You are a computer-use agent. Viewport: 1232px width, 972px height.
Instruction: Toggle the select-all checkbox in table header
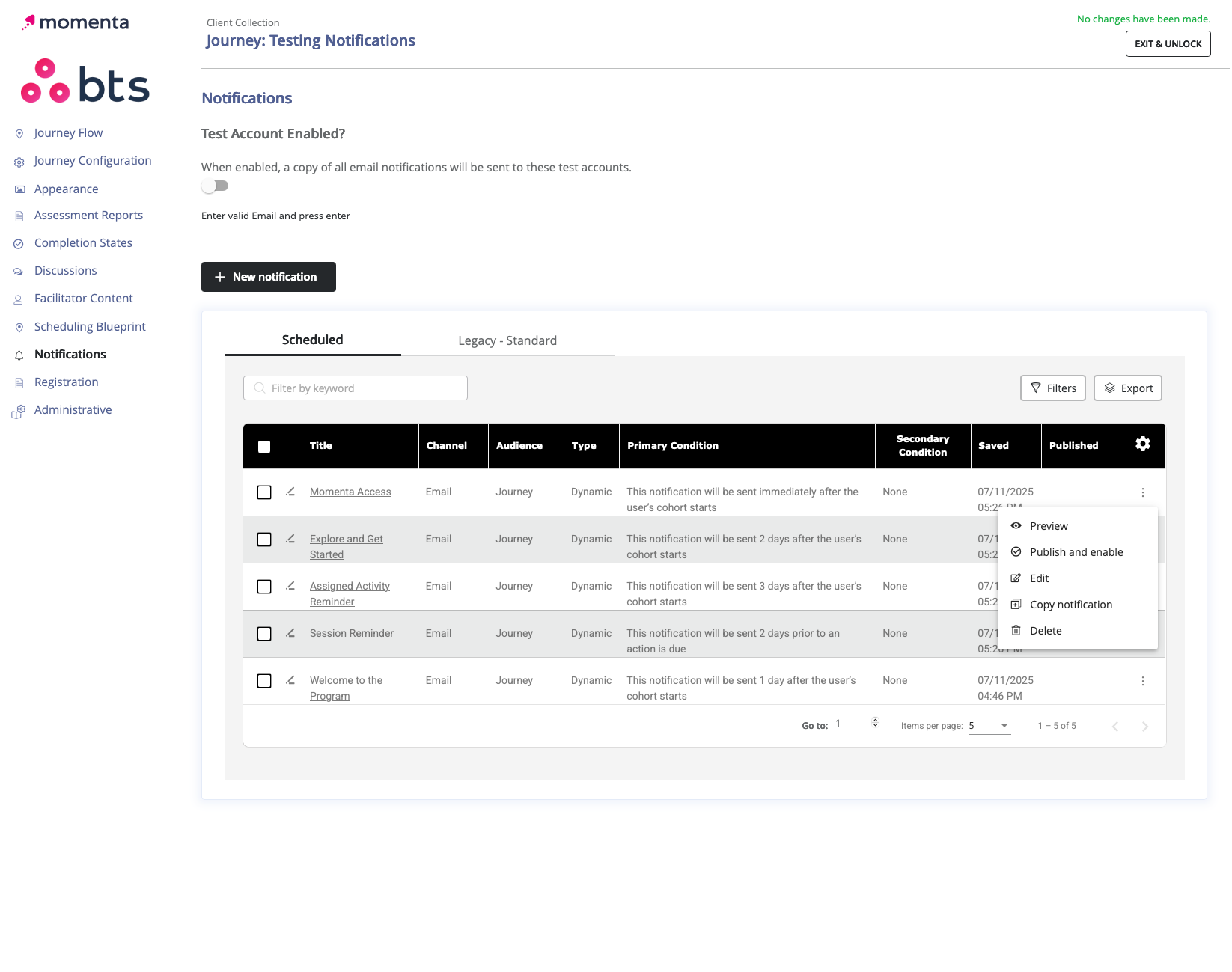click(264, 447)
